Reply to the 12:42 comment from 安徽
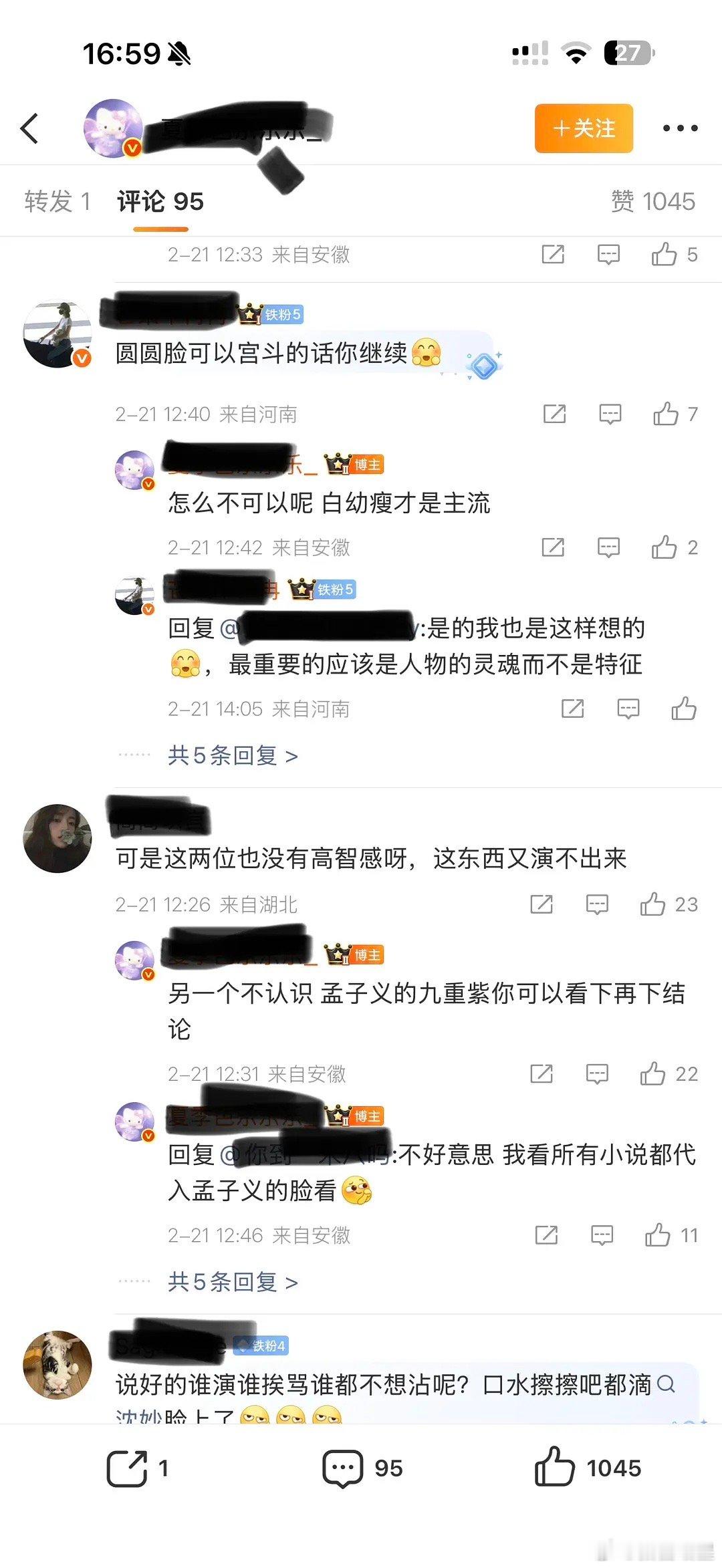The height and width of the screenshot is (1568, 722). pos(608,548)
